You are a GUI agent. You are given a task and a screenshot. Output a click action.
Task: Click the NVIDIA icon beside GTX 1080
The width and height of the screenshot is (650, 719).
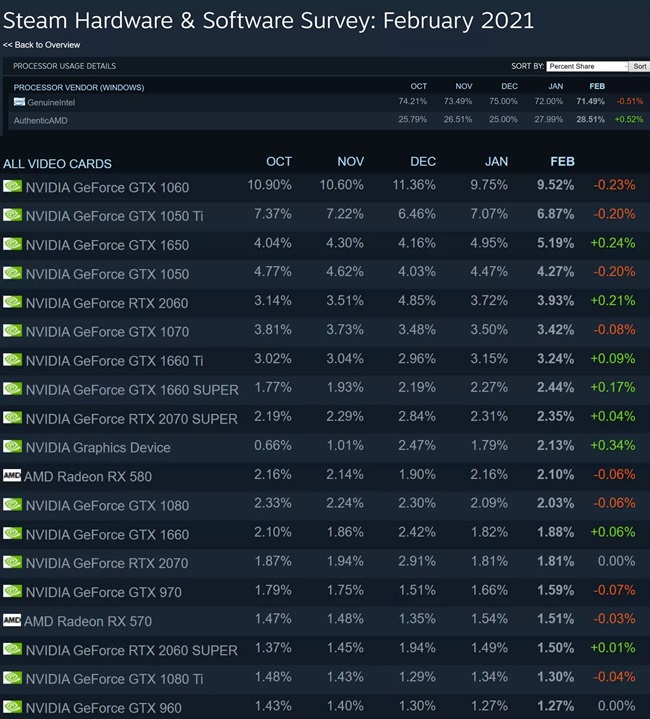click(x=12, y=504)
